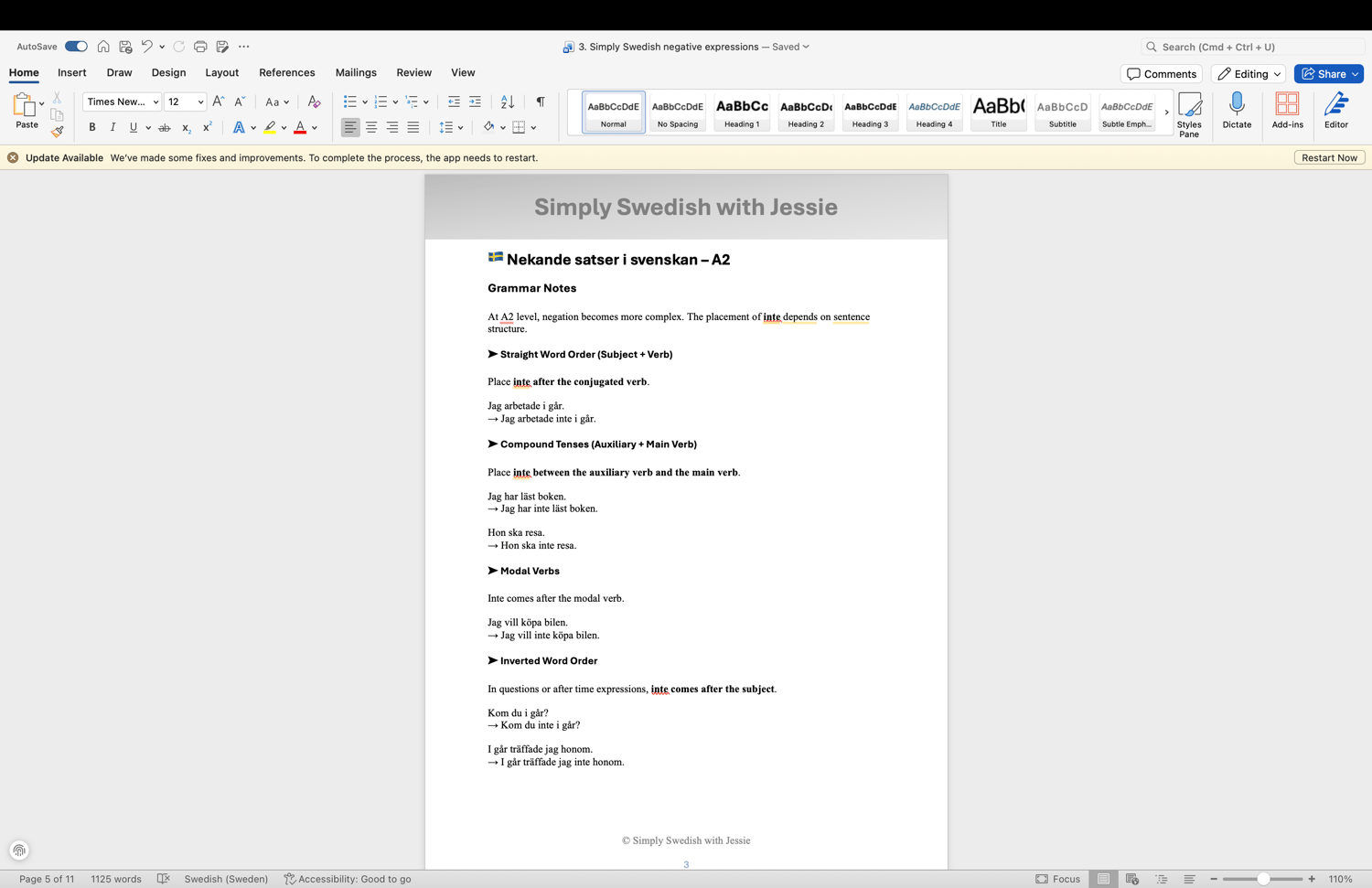Apply the No Spacing style

(678, 112)
